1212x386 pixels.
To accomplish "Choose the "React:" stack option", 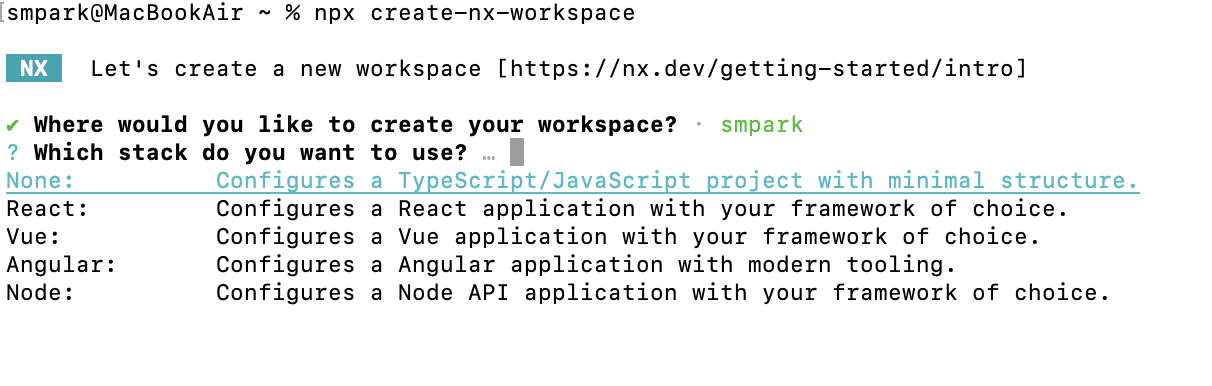I will (x=537, y=209).
